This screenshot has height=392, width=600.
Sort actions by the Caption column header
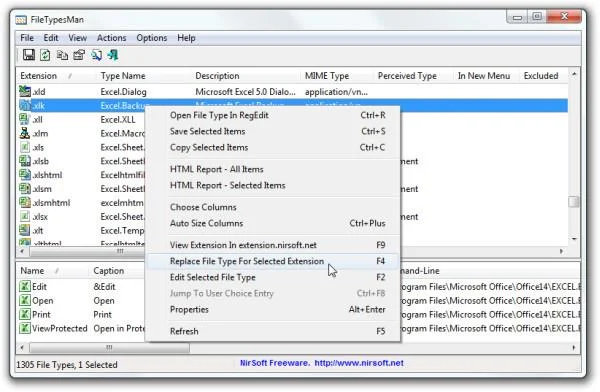coord(118,271)
